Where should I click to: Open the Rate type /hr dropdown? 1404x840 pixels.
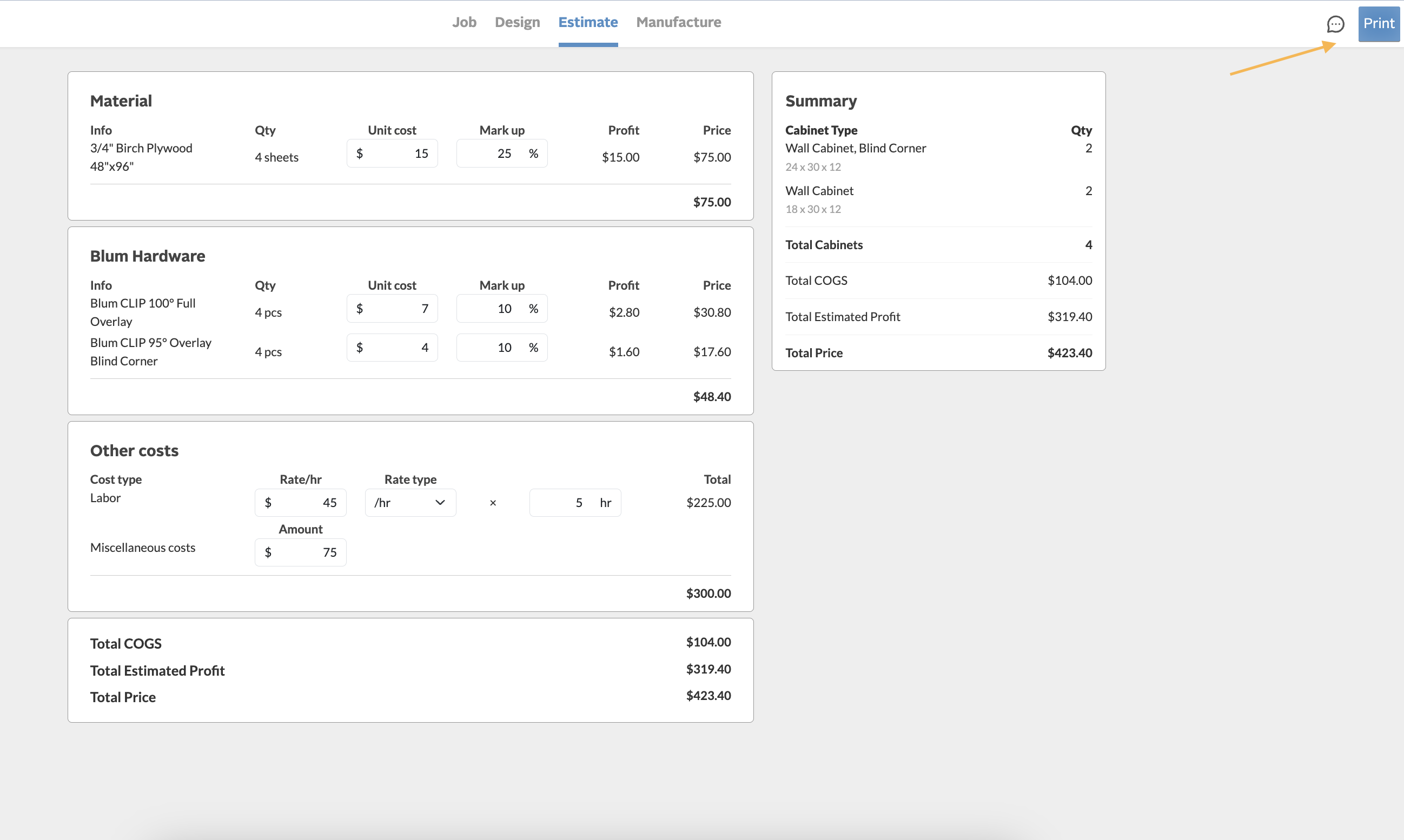410,503
